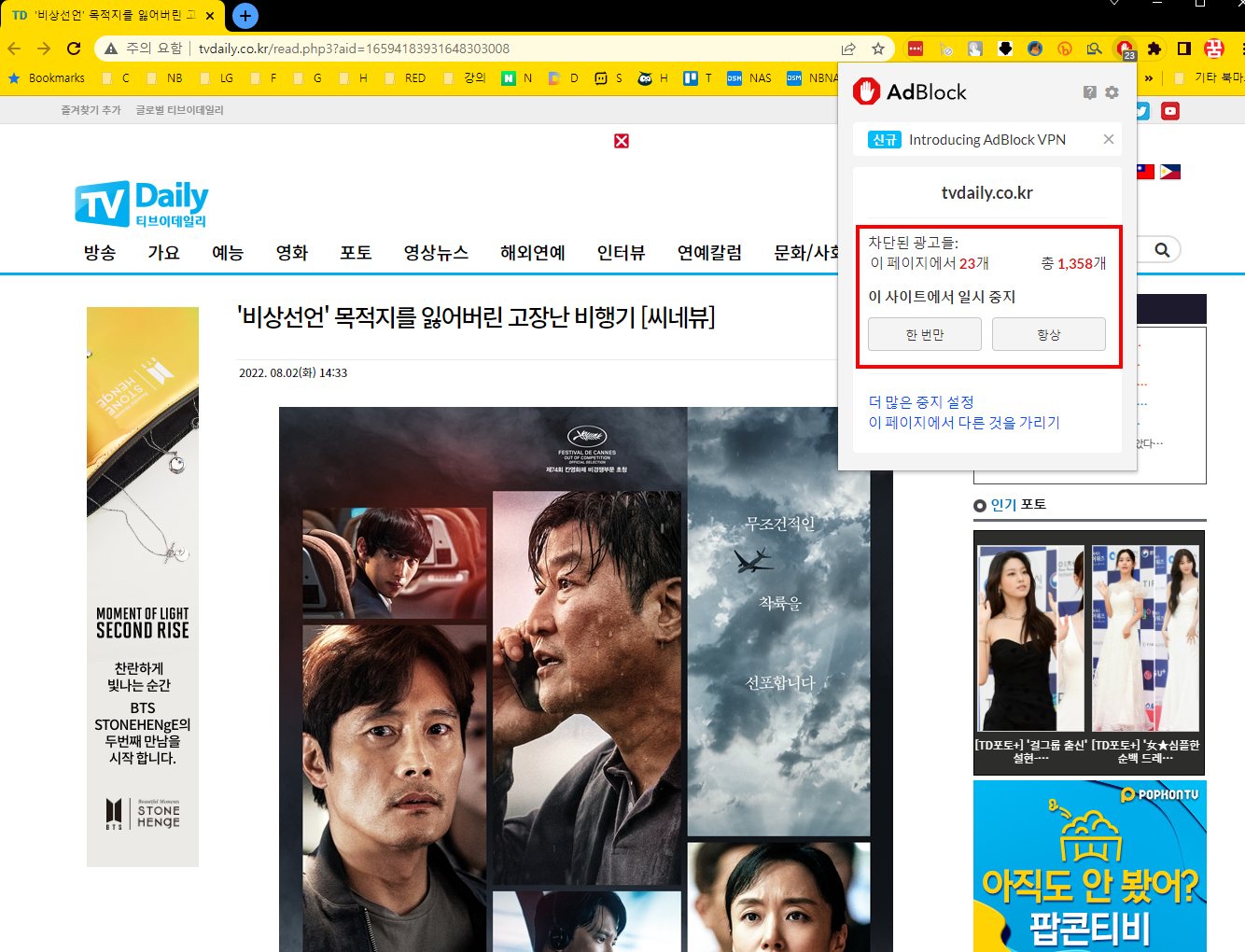The width and height of the screenshot is (1245, 952).
Task: Click the browser forward arrow
Action: tap(44, 49)
